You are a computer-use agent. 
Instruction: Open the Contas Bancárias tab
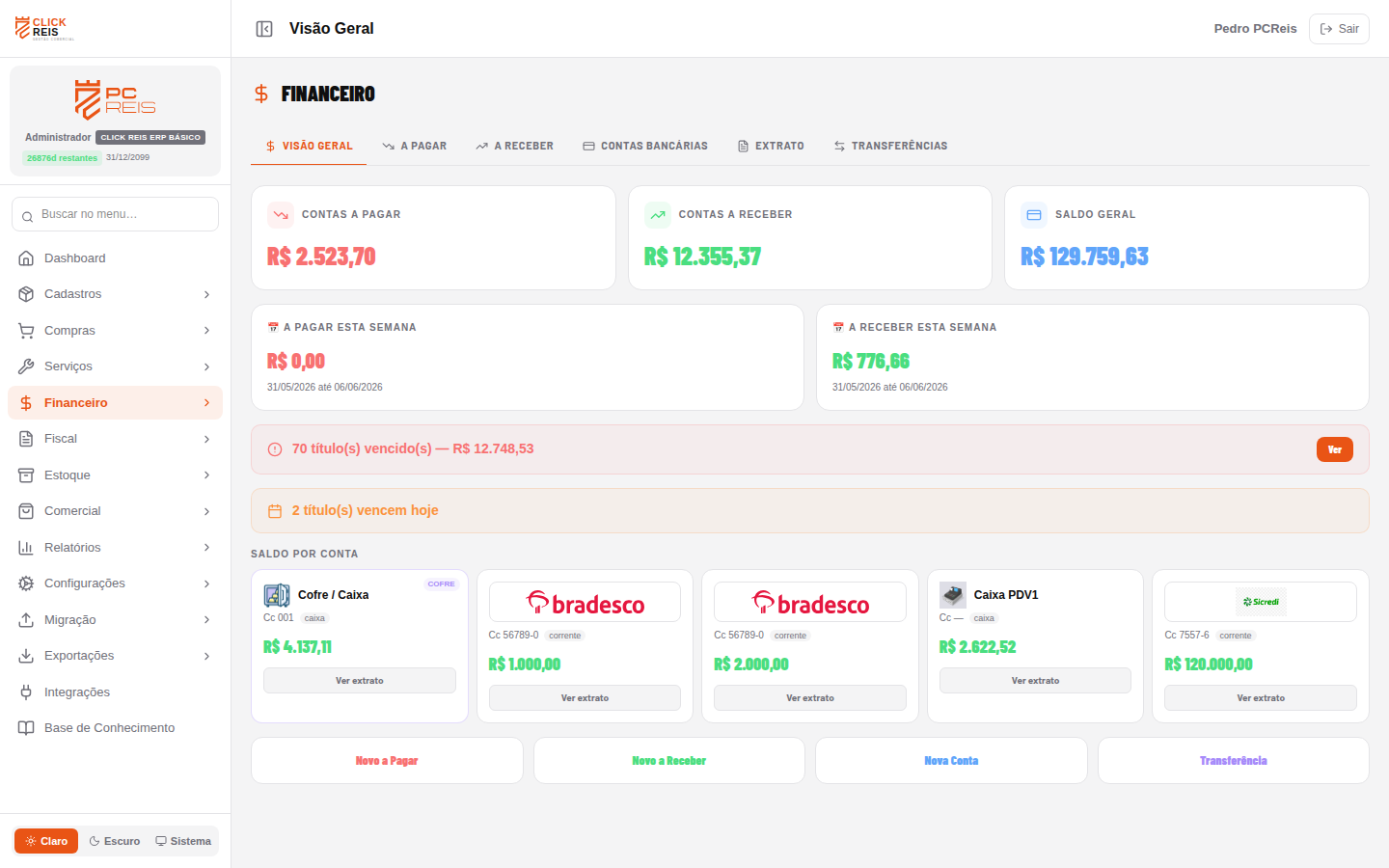coord(645,147)
